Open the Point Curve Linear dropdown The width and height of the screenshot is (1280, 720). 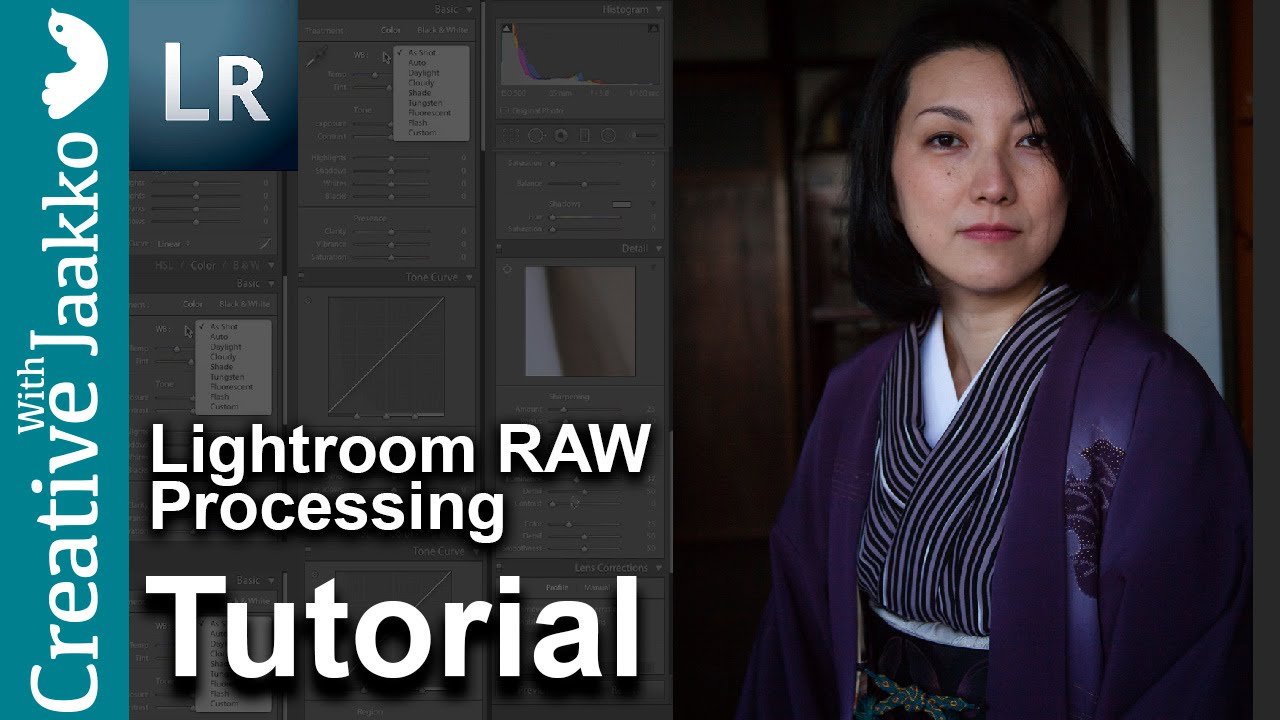pyautogui.click(x=173, y=244)
